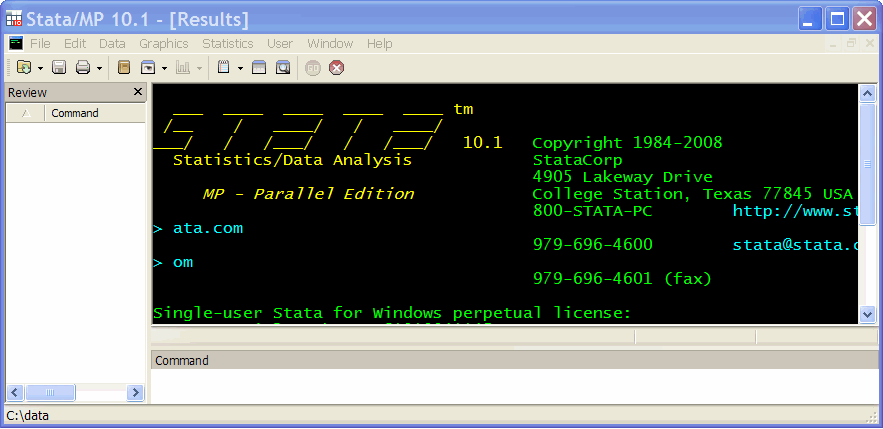Screen dimensions: 883x429
Task: Open the Data Editor icon
Action: pyautogui.click(x=259, y=68)
